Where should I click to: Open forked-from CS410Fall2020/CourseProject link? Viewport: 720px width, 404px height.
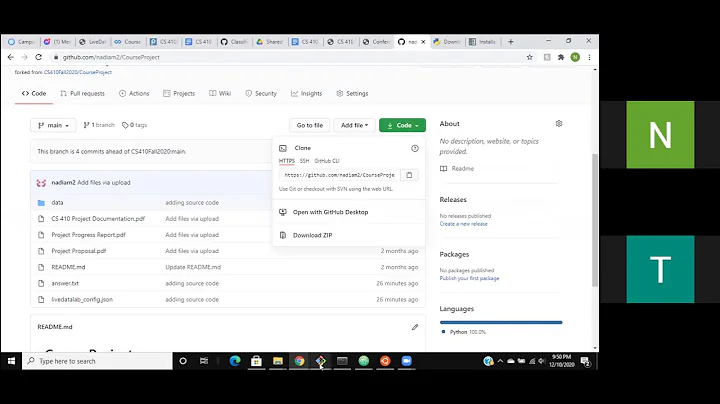pyautogui.click(x=78, y=72)
